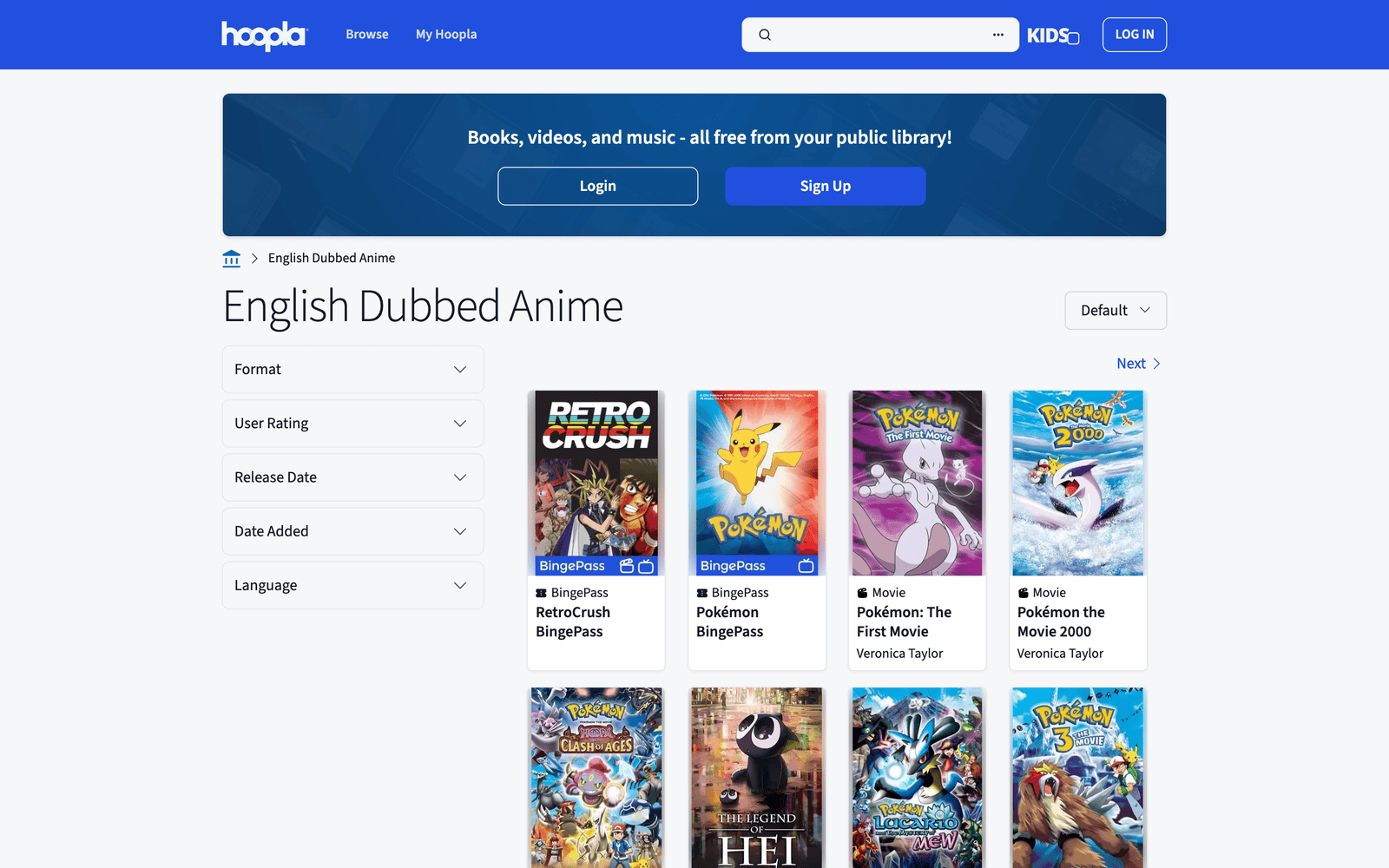Click the Login button in banner
The height and width of the screenshot is (868, 1389).
598,186
